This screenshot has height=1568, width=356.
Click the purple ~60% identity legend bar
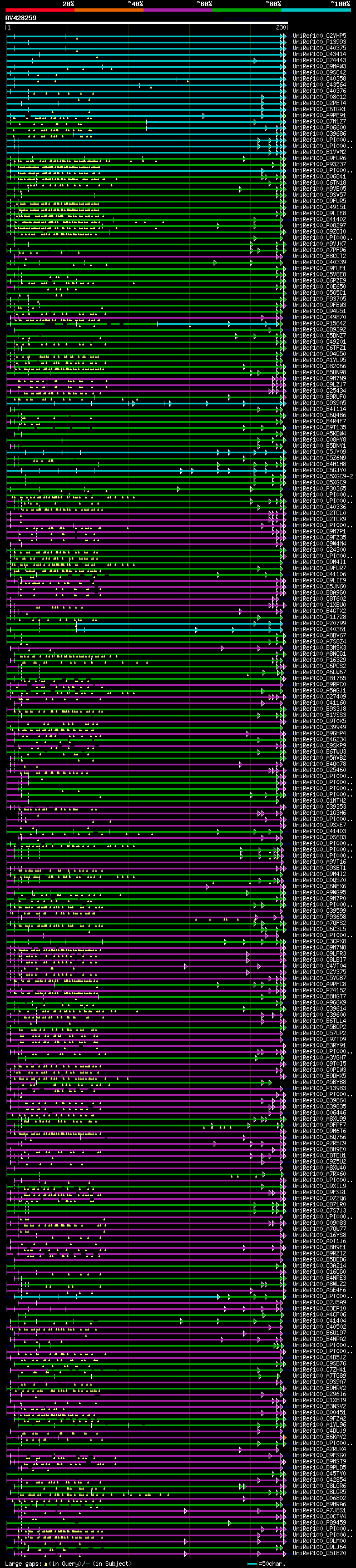pyautogui.click(x=179, y=10)
